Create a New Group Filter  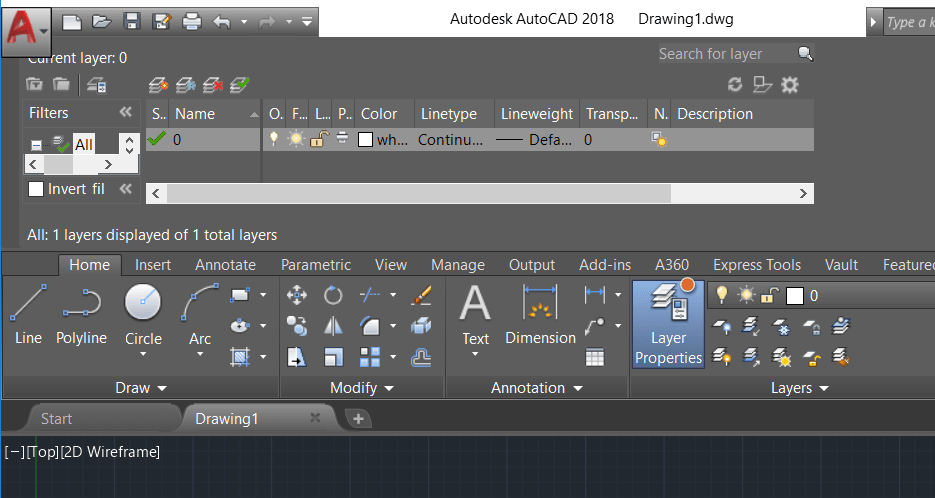61,84
